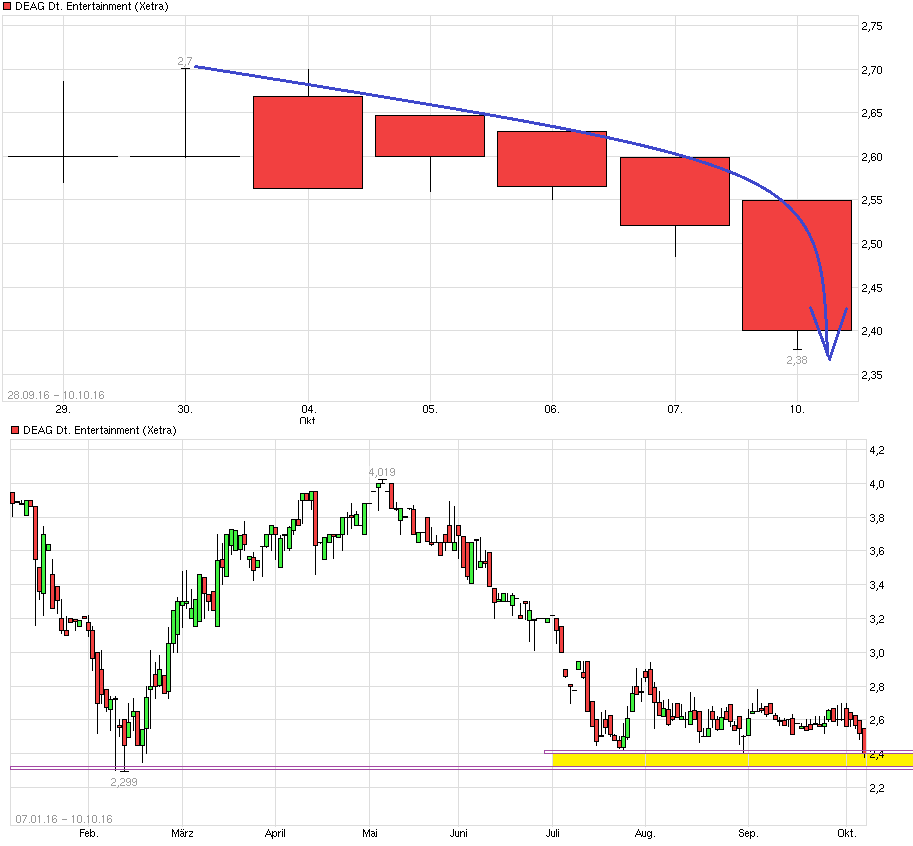The image size is (913, 846).
Task: Click the x-axis label '10.'
Action: click(x=797, y=409)
